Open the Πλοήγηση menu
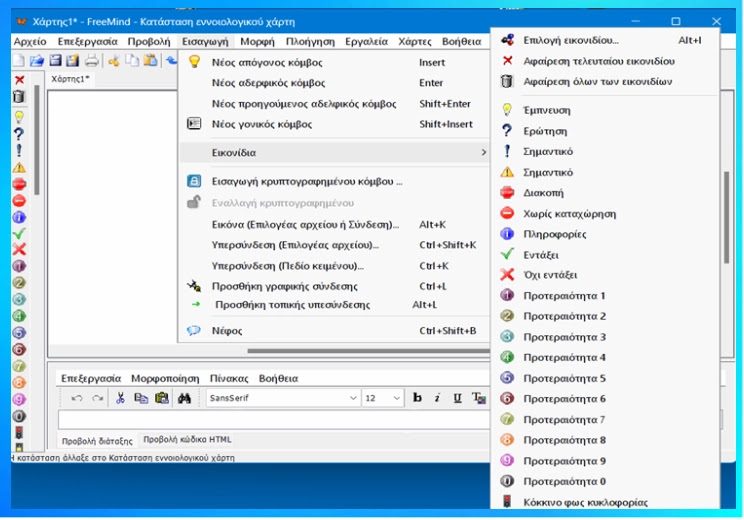744x520 pixels. pos(310,41)
